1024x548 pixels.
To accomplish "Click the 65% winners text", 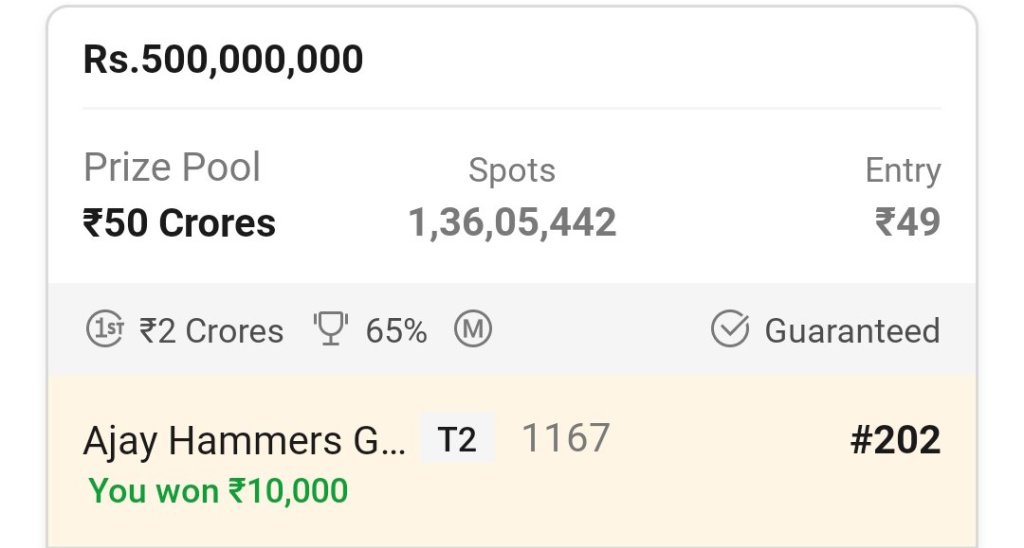I will pos(396,331).
